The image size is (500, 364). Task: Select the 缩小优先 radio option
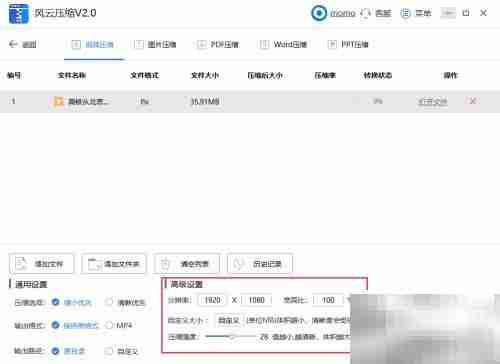[55, 302]
